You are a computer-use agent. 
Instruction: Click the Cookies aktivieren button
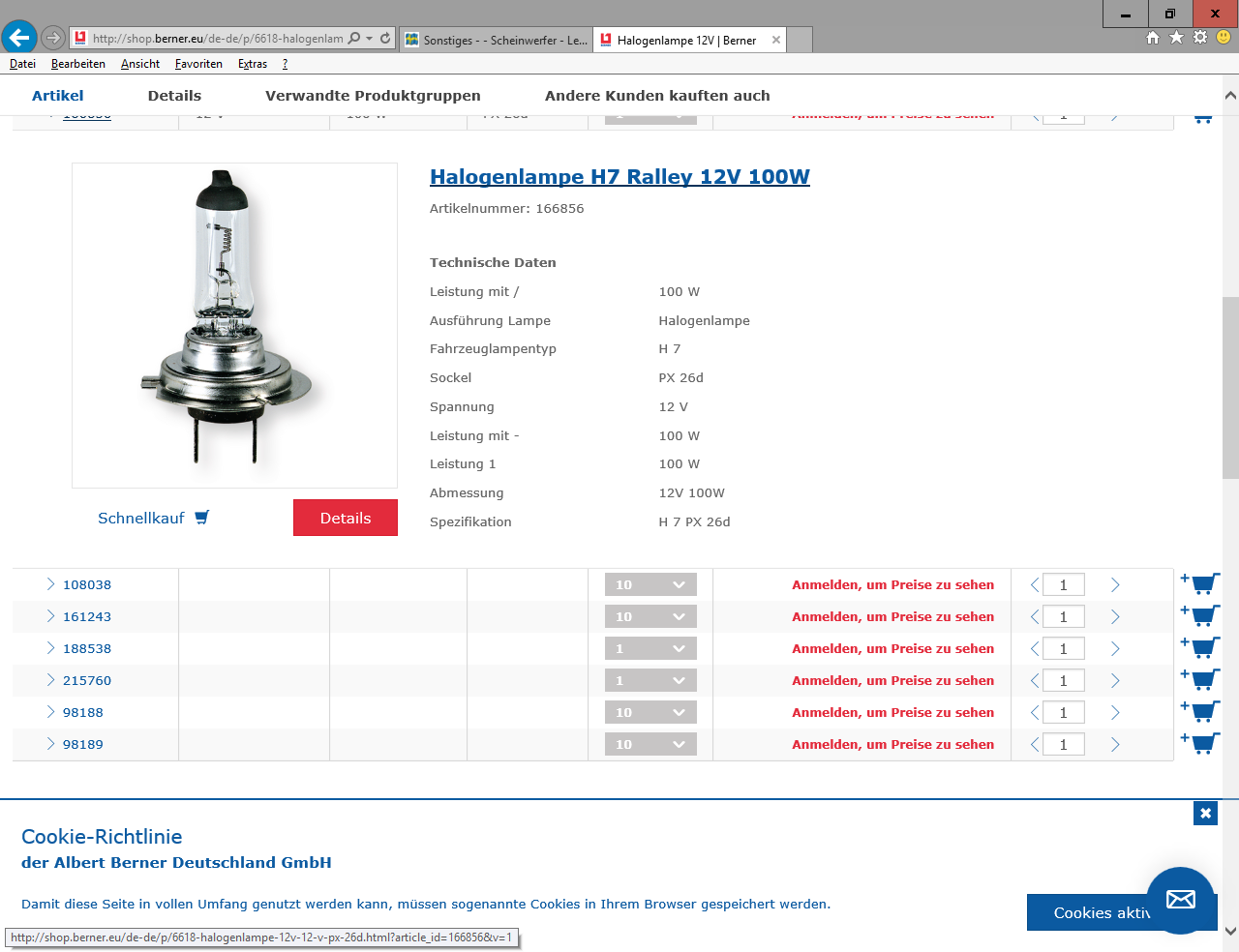coord(1122,912)
